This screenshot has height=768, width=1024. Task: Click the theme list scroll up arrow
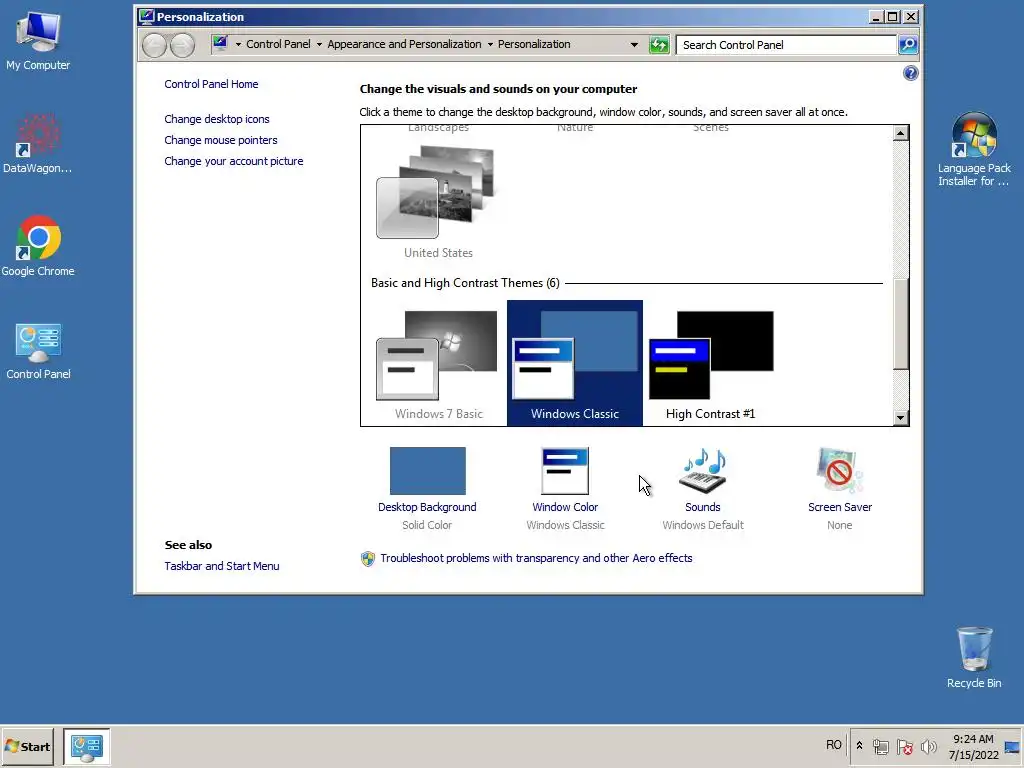tap(901, 133)
